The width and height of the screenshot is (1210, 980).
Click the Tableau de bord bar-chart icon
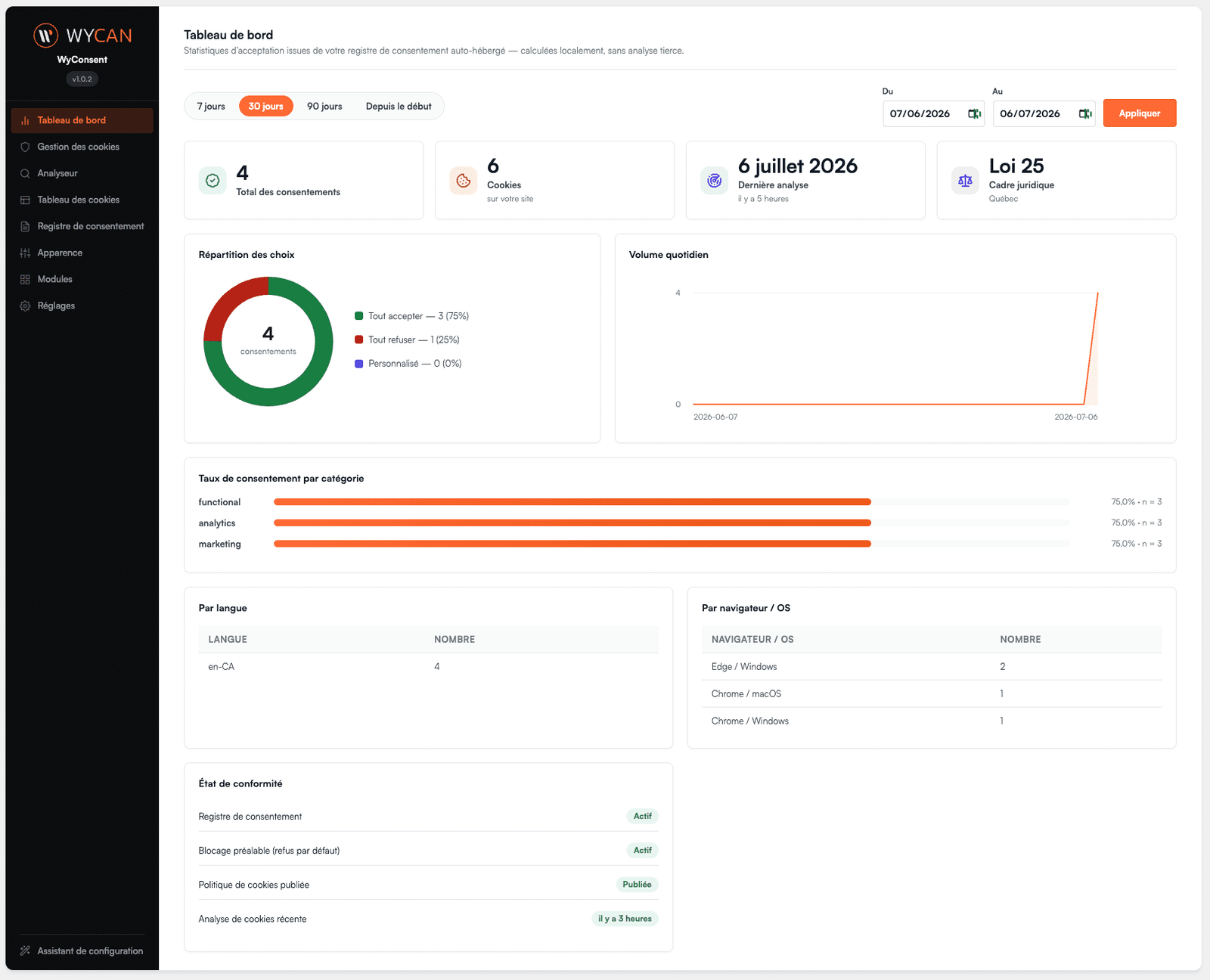[25, 120]
